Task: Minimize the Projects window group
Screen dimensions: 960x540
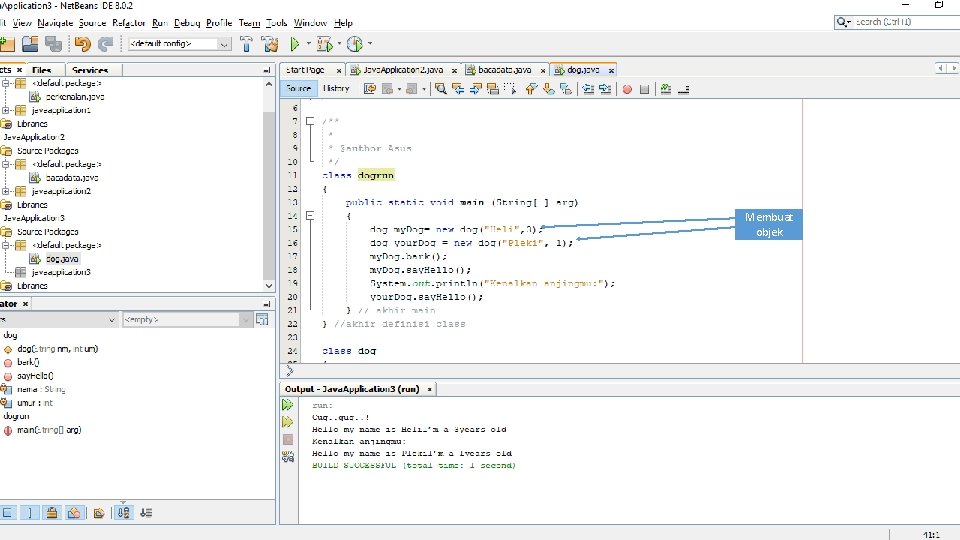Action: click(266, 70)
